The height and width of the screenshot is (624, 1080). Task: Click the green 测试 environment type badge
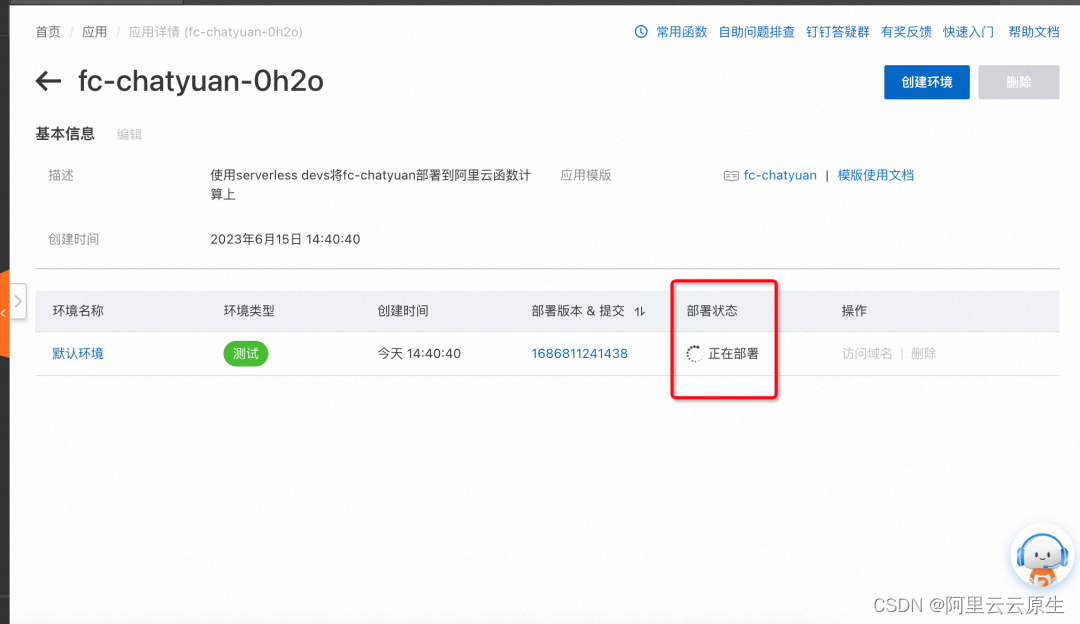point(245,353)
